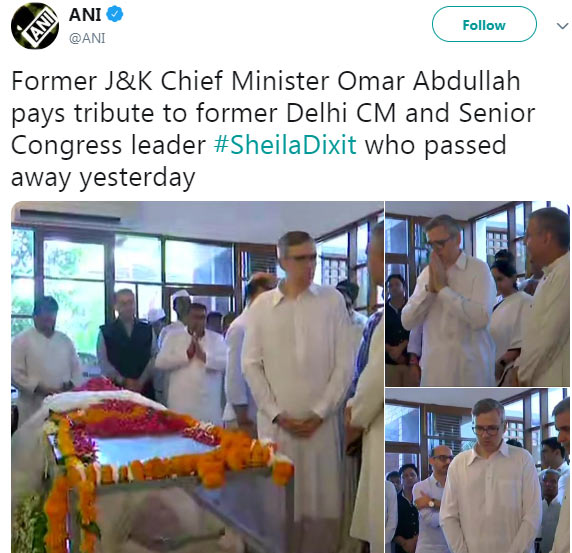Viewport: 572px width, 553px height.
Task: Open the ANI profile avatar logo
Action: point(35,26)
